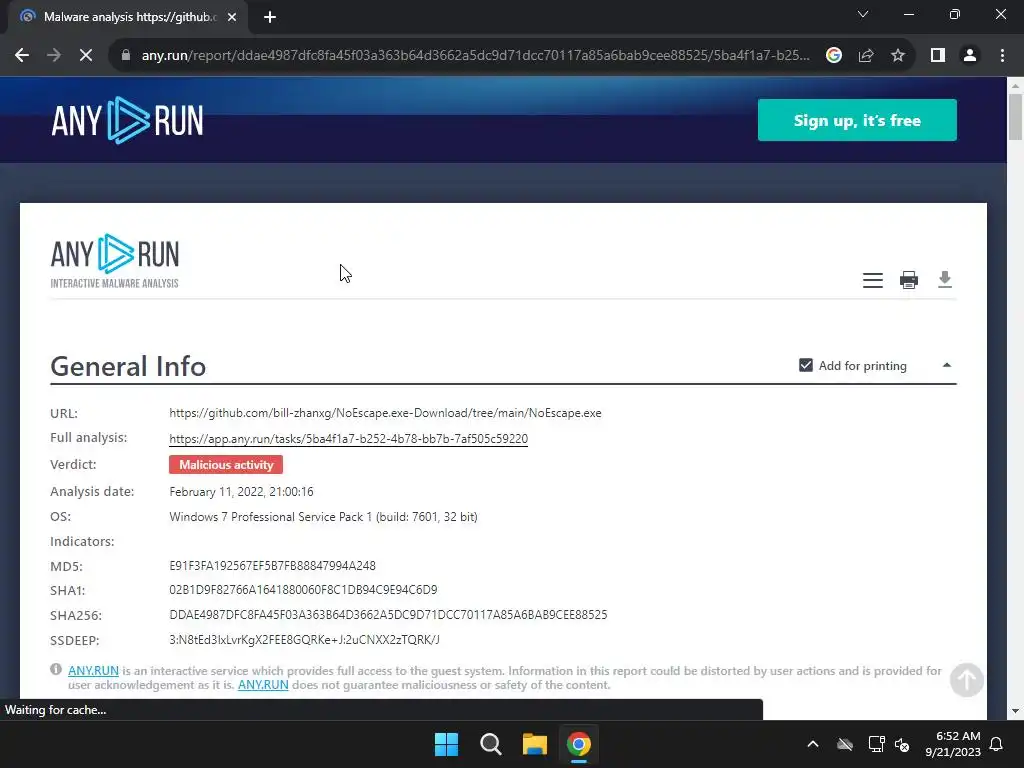Click the OneDrive tray cloud icon
The height and width of the screenshot is (768, 1024).
(x=845, y=744)
